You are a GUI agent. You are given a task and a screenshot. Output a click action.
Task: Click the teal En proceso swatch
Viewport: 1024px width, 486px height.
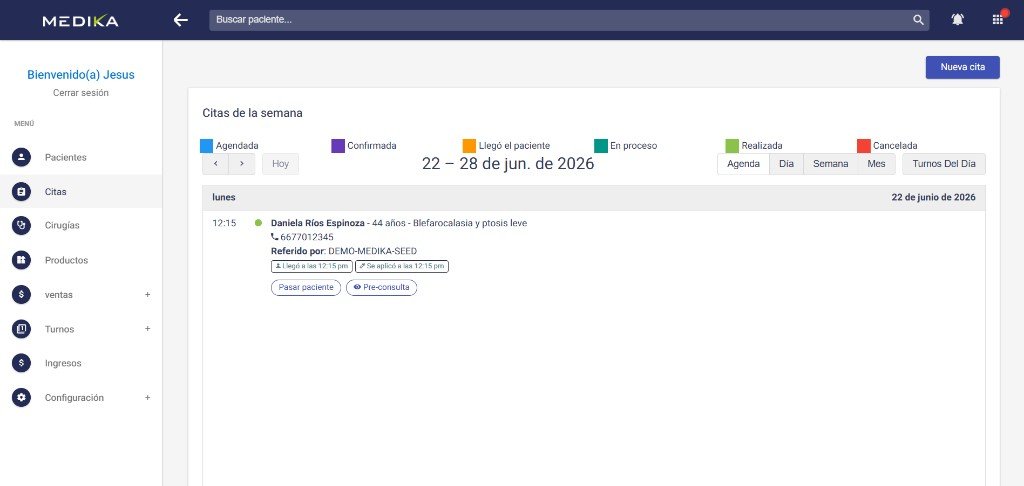pyautogui.click(x=601, y=146)
